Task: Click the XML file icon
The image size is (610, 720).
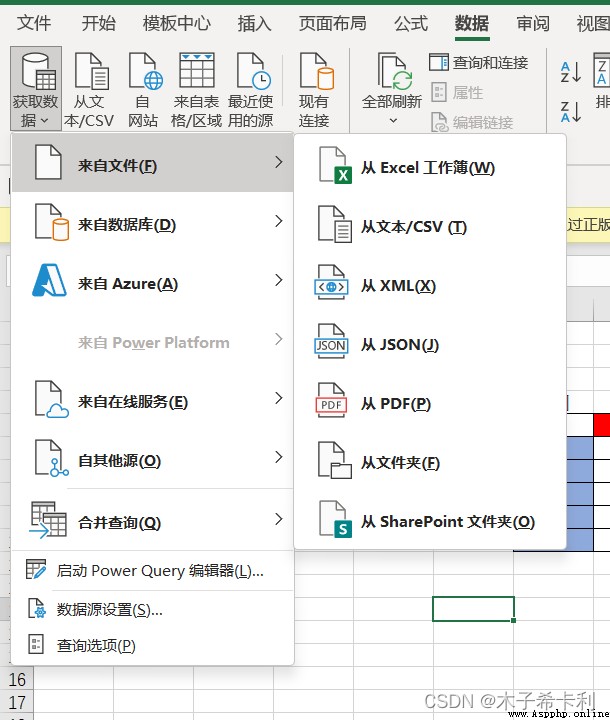Action: pyautogui.click(x=331, y=282)
